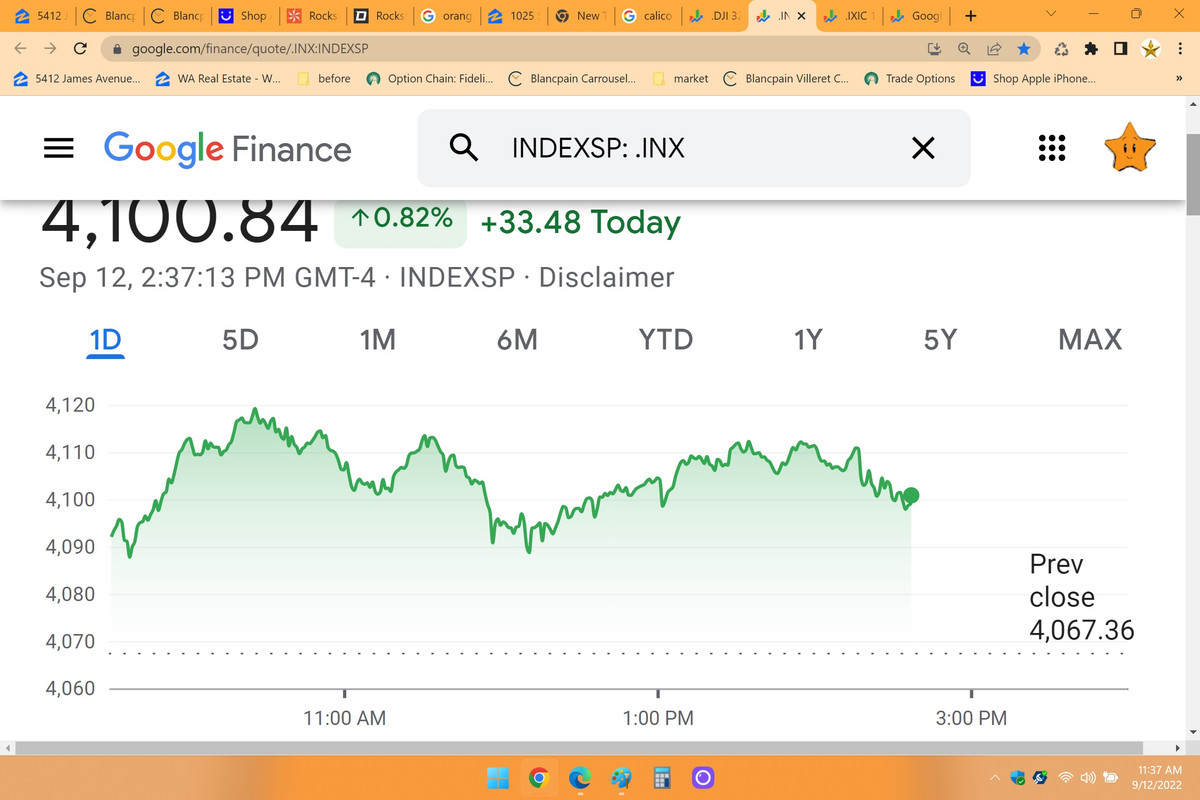
Task: Open the 5412 James Avenue bookmark
Action: 77,78
